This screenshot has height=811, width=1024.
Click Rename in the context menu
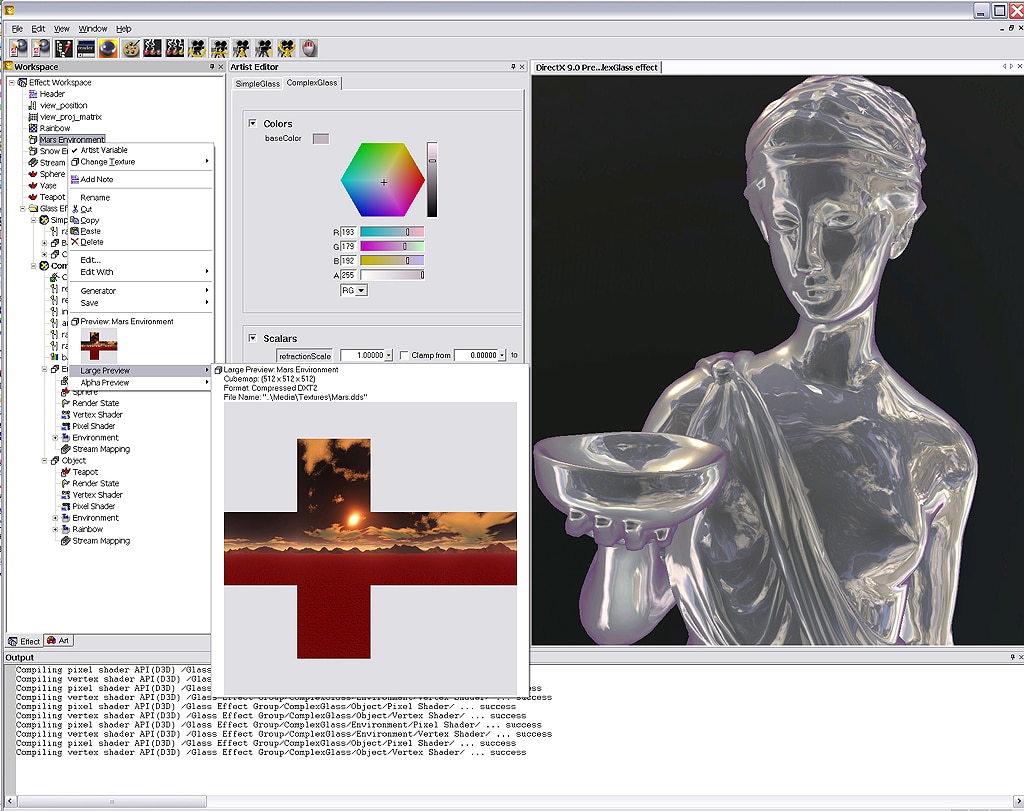click(97, 198)
